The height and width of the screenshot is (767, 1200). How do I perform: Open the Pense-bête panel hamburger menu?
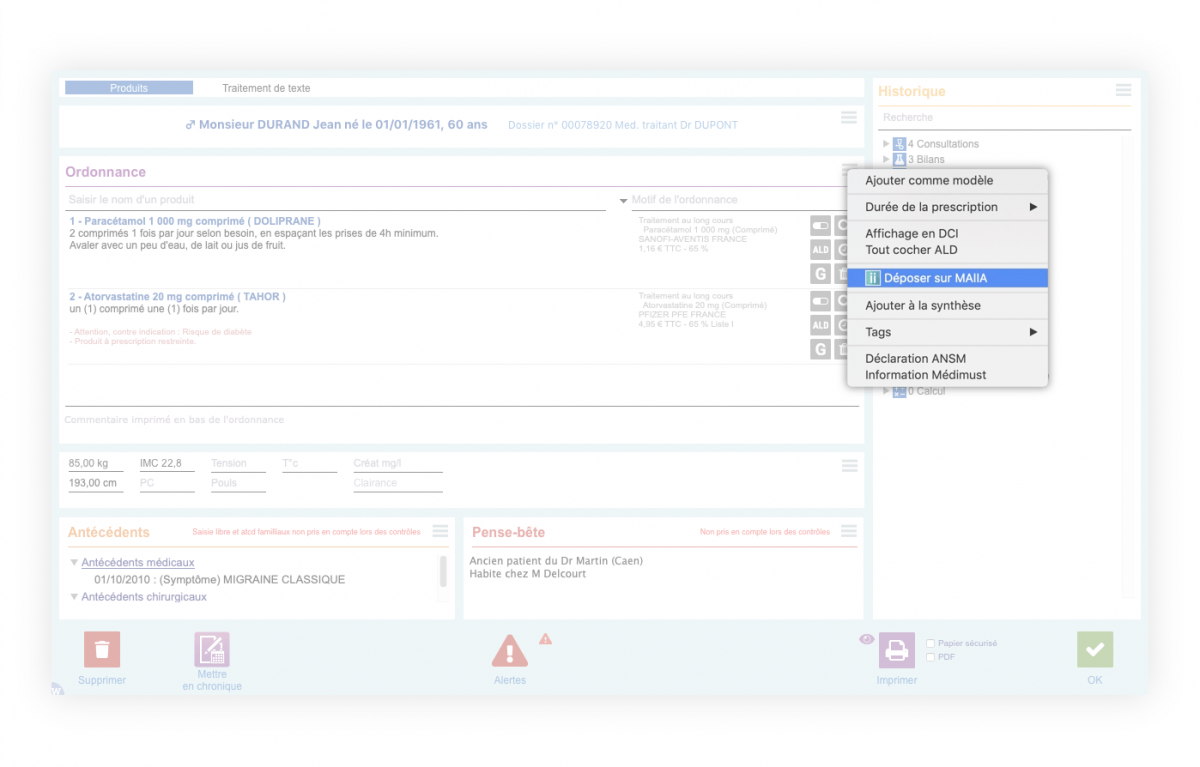click(849, 531)
